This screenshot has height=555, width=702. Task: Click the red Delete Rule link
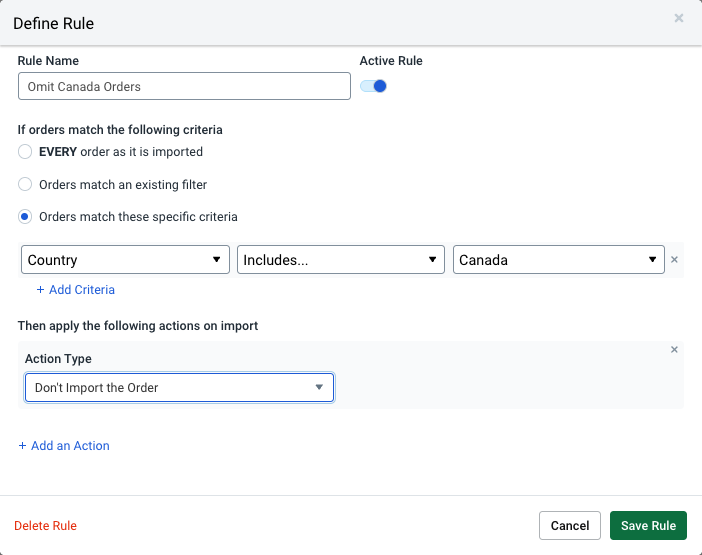click(x=45, y=526)
